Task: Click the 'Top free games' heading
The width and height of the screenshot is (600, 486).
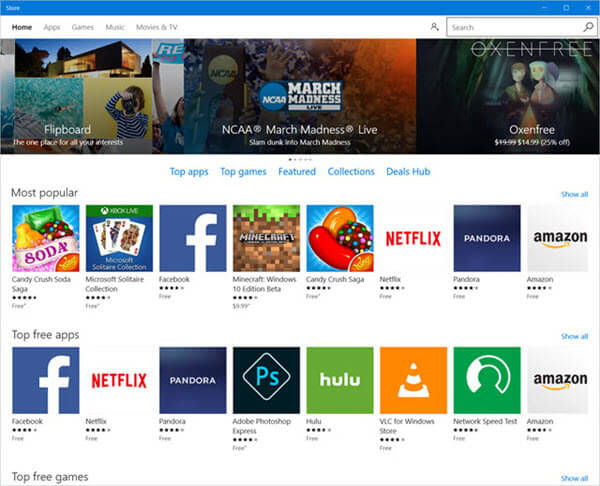Action: tap(50, 477)
